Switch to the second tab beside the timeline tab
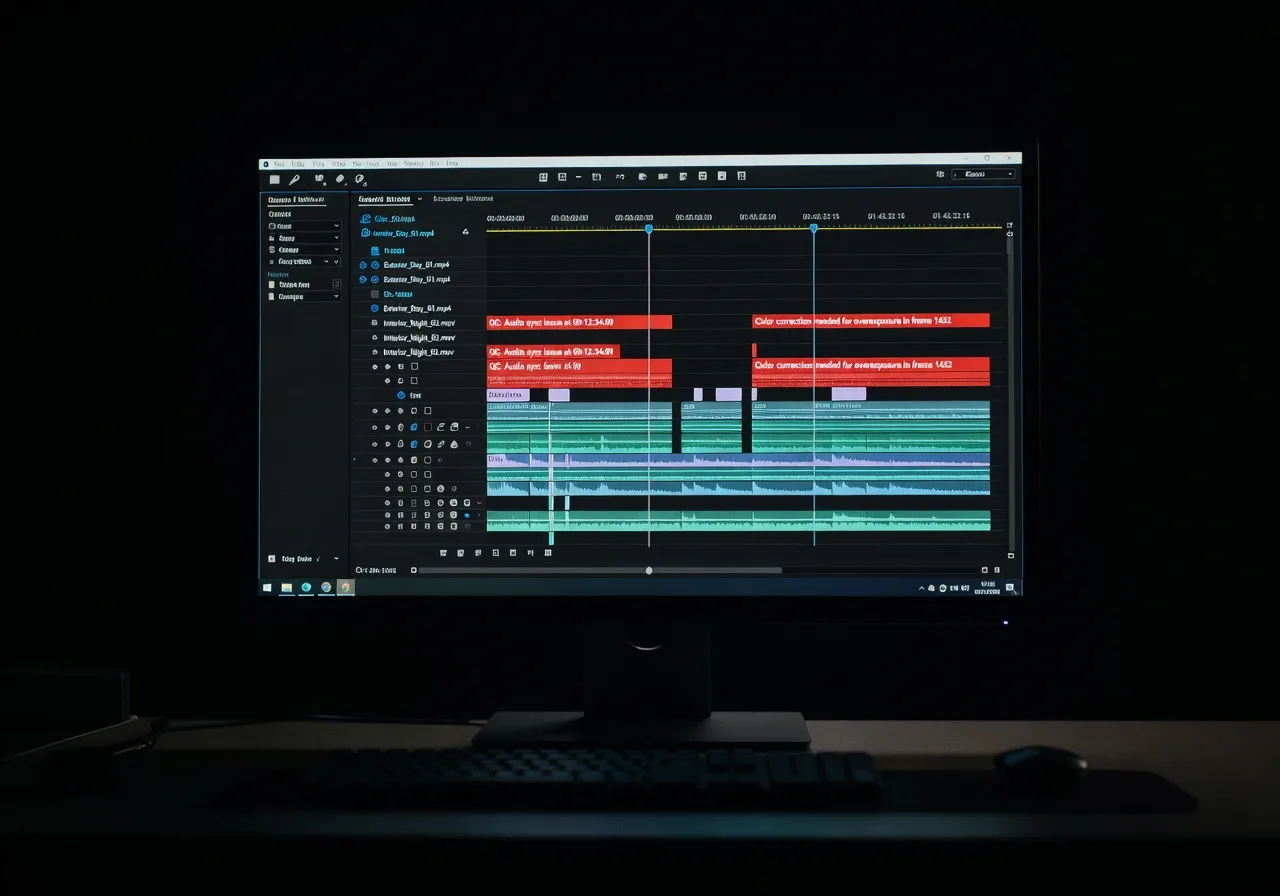This screenshot has height=896, width=1280. tap(463, 199)
